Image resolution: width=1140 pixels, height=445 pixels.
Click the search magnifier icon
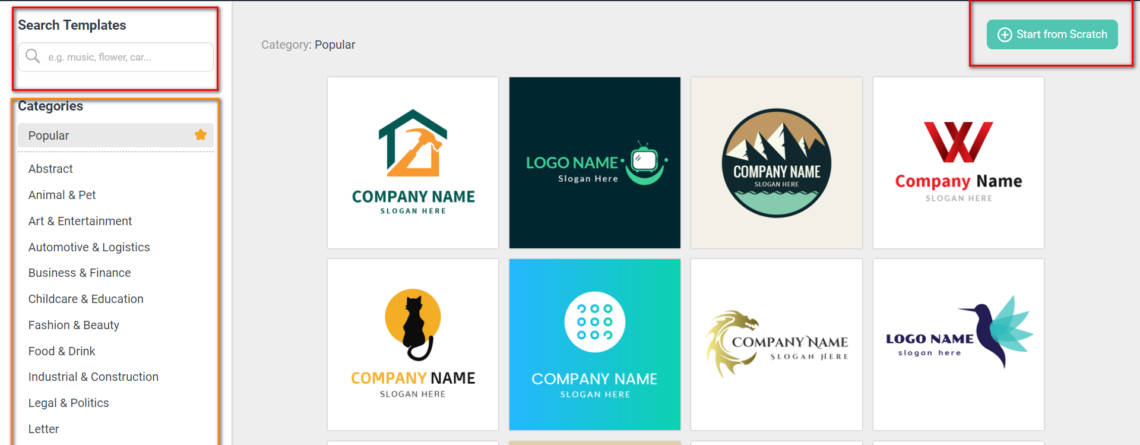33,57
